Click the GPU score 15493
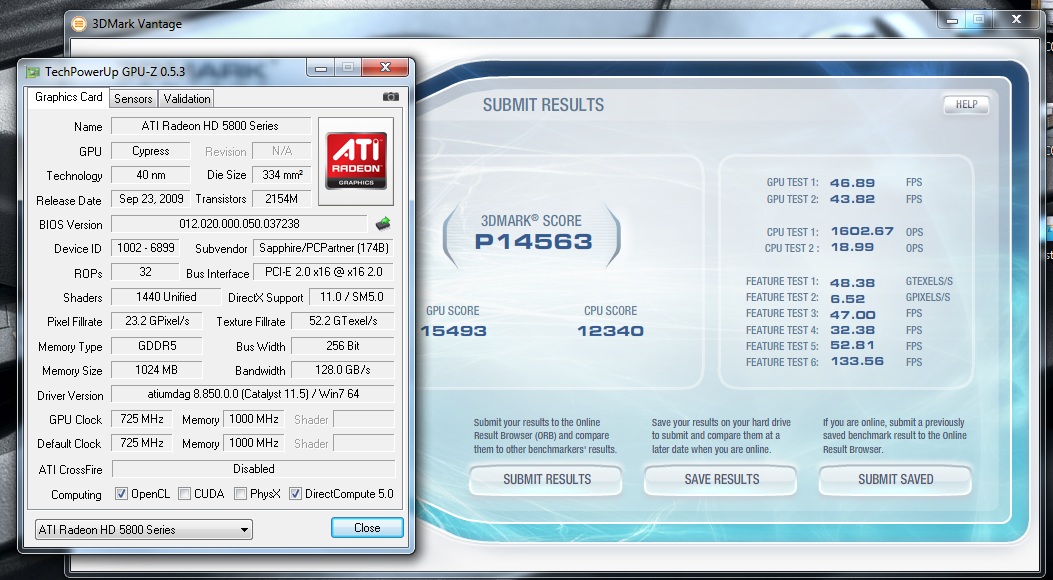 click(x=454, y=331)
